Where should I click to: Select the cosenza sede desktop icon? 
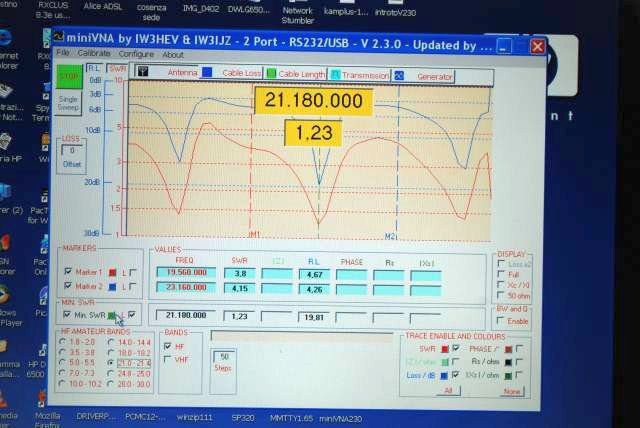point(151,11)
